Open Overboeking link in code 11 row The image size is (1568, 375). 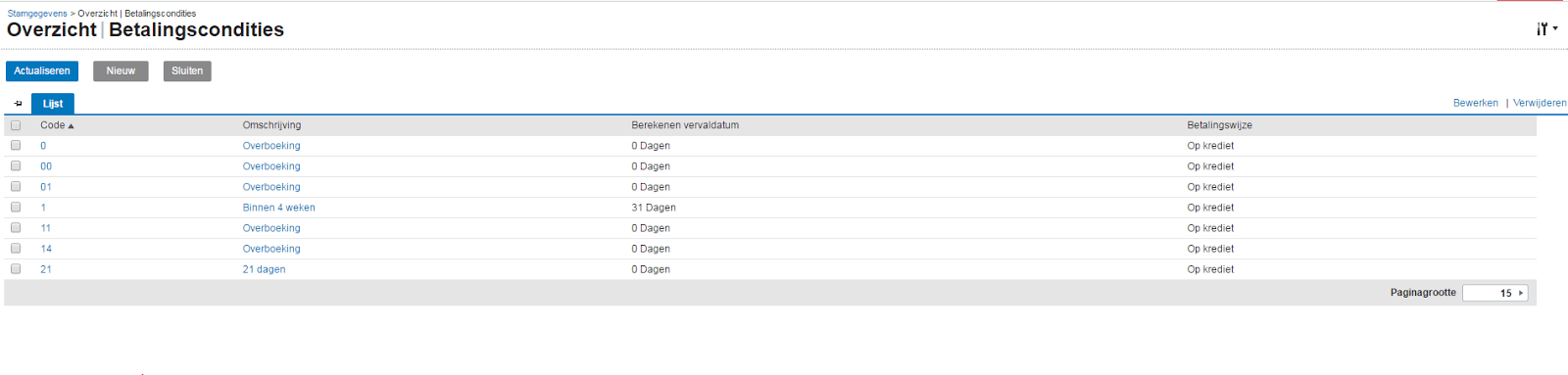[x=271, y=228]
